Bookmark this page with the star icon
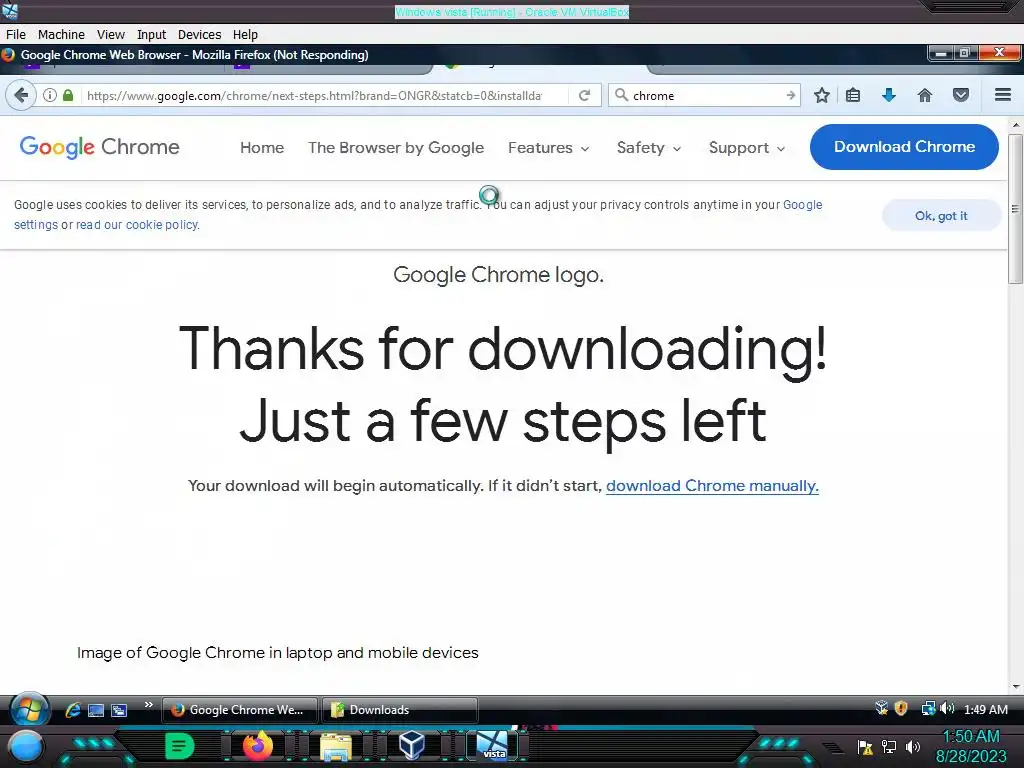The height and width of the screenshot is (768, 1024). tap(822, 95)
